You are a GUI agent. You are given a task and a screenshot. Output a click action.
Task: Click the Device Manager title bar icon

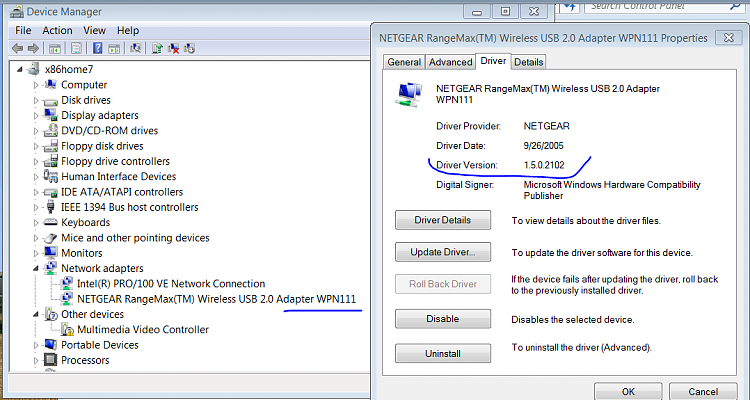coord(17,11)
